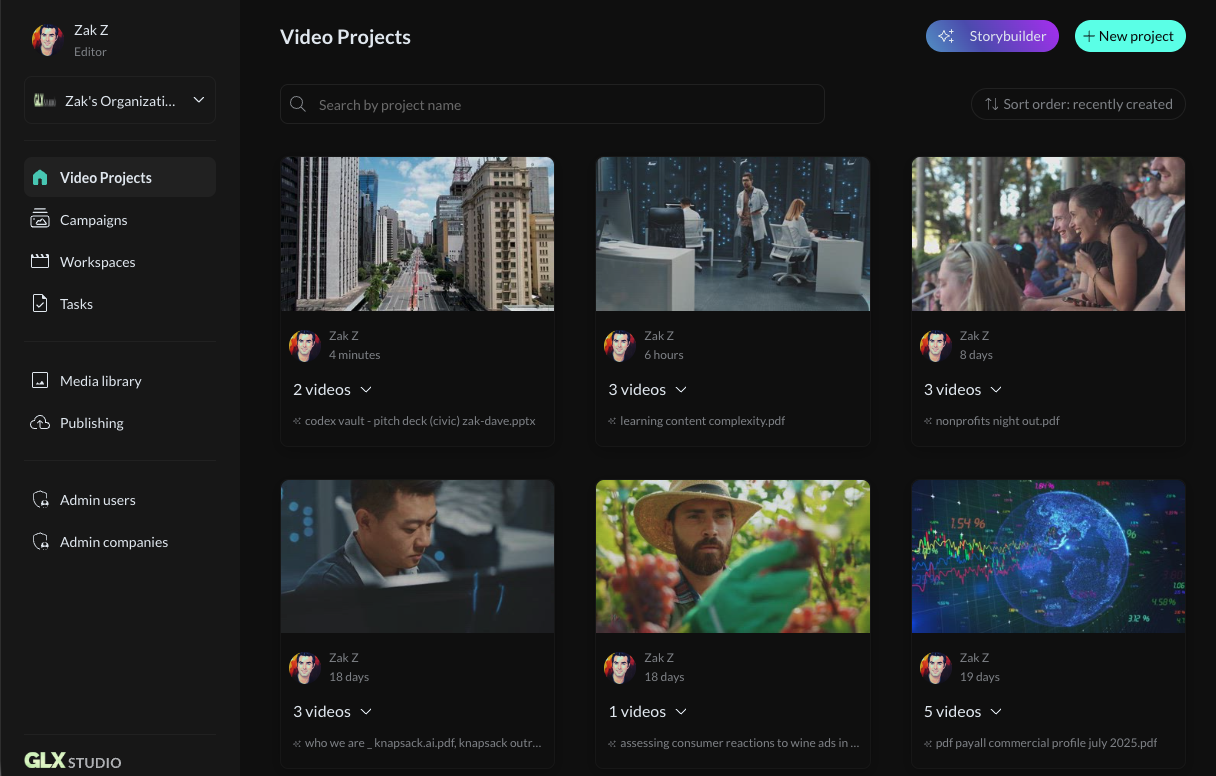Create a New project
The width and height of the screenshot is (1216, 776).
click(x=1130, y=36)
